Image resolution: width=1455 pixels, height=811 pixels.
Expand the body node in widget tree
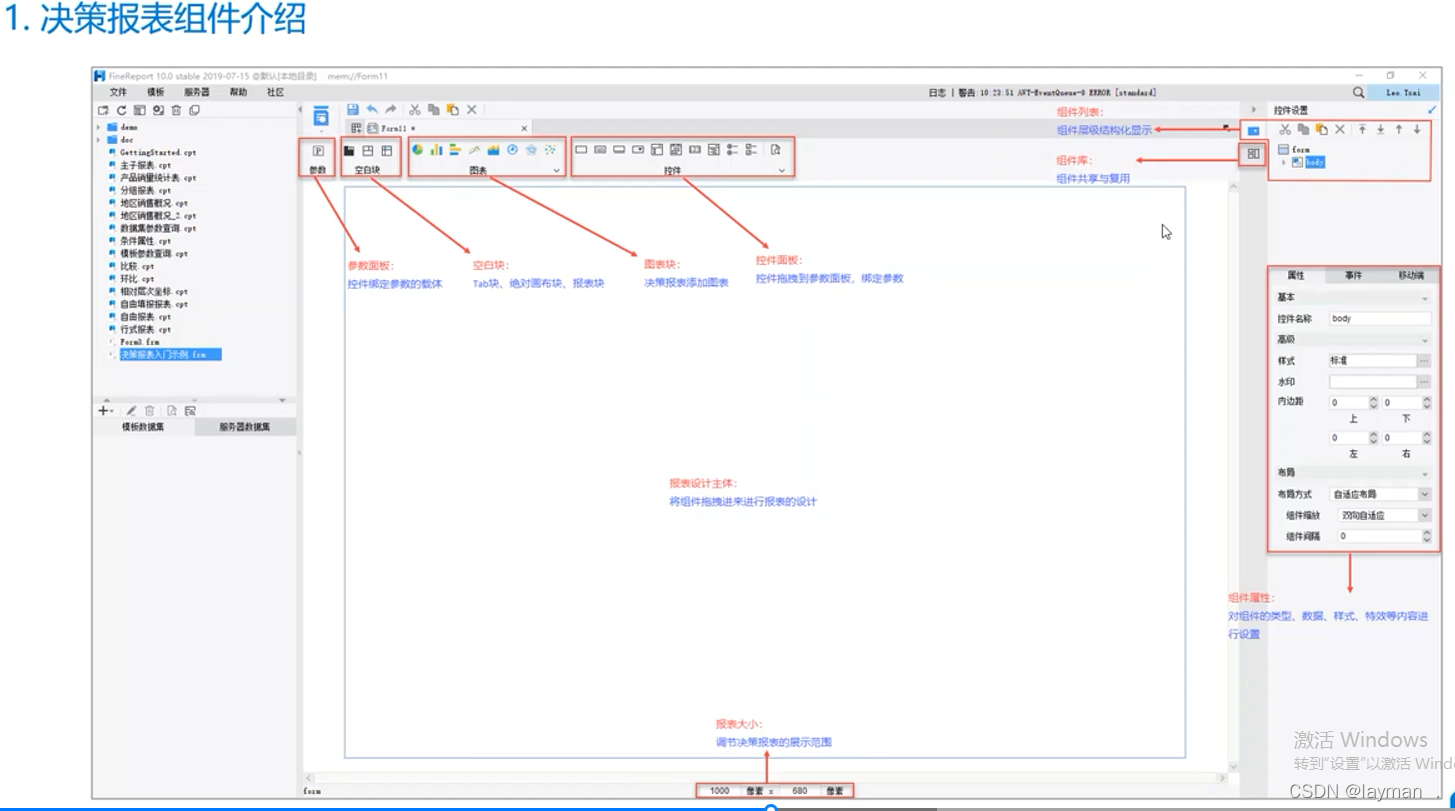coord(1284,162)
